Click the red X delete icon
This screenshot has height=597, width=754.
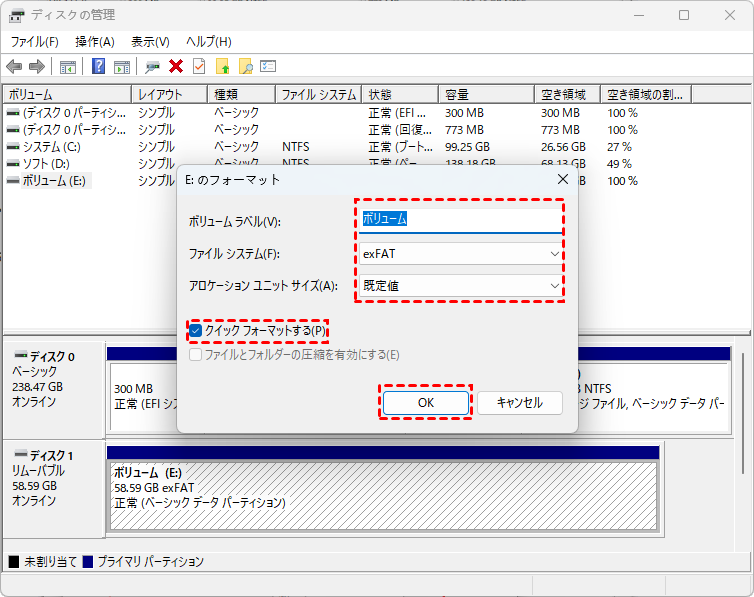pyautogui.click(x=176, y=67)
